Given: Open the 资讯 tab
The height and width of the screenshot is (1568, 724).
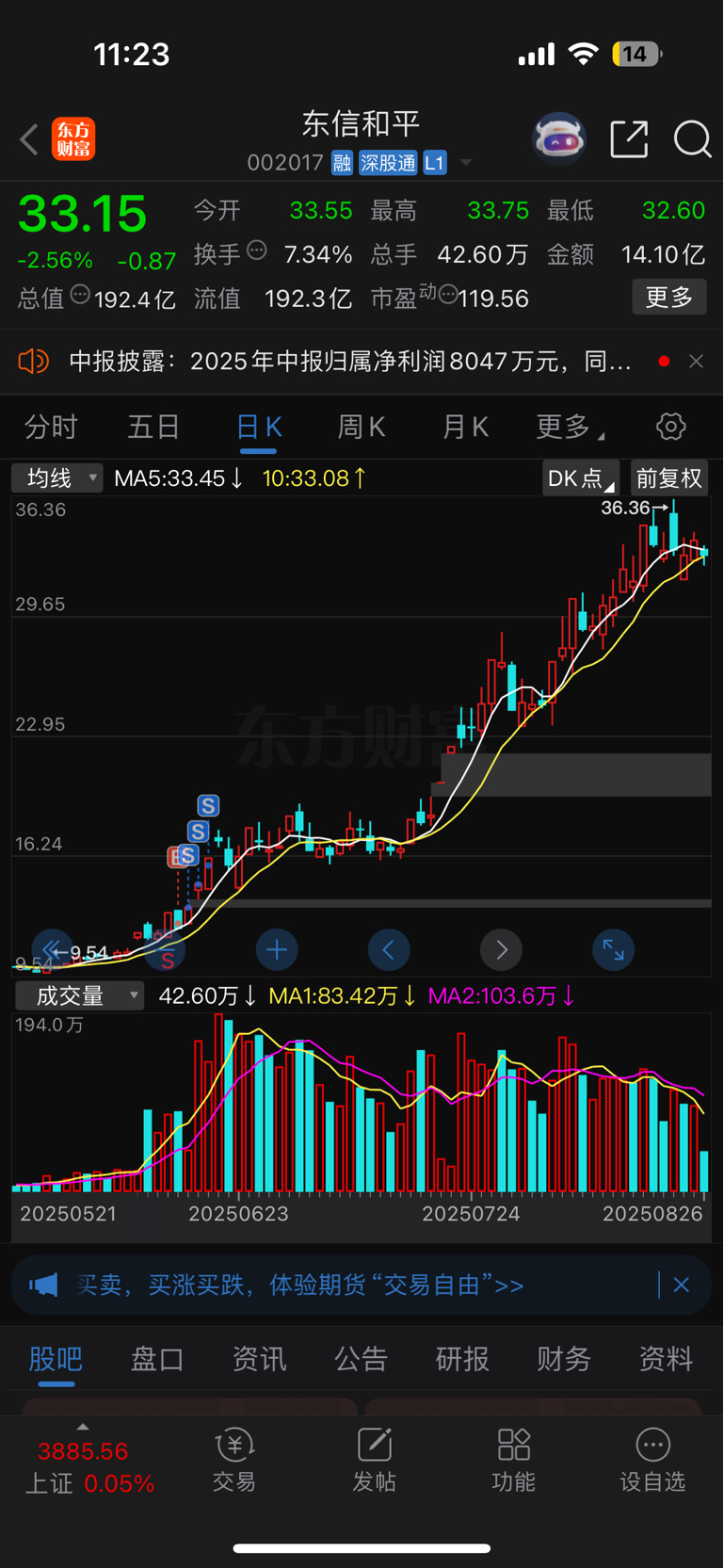Looking at the screenshot, I should (259, 1359).
